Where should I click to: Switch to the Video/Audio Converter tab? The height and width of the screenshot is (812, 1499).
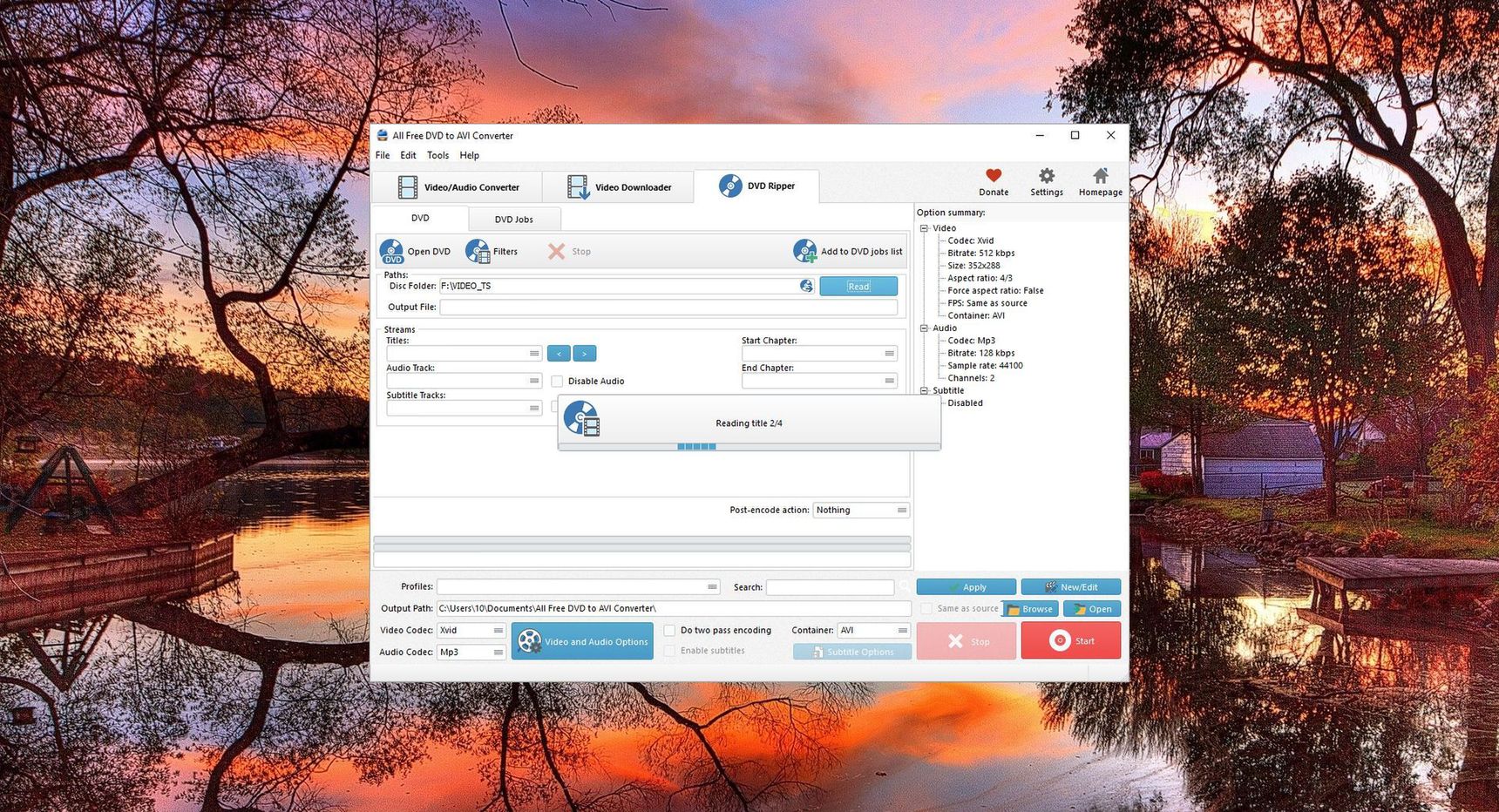tap(458, 187)
